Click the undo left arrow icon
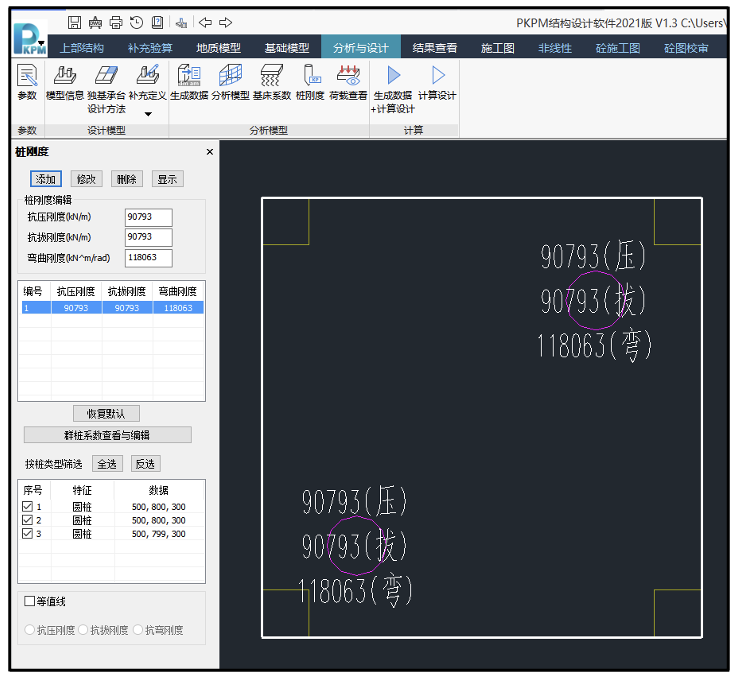Viewport: 742px width, 682px height. [x=205, y=22]
